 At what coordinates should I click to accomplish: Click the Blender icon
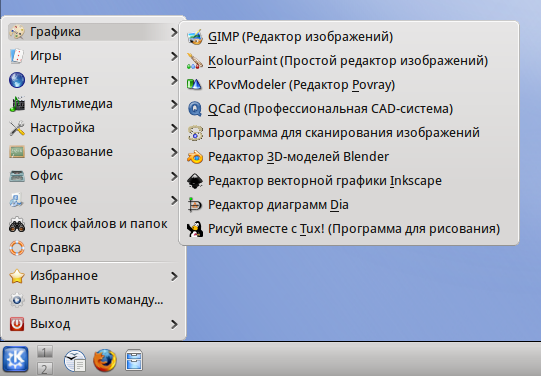click(195, 157)
